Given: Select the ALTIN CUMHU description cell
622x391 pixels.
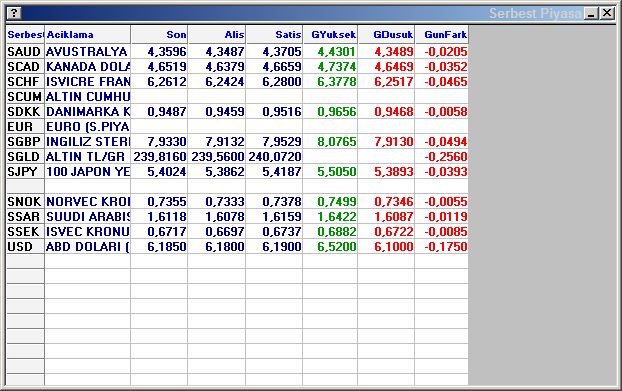Looking at the screenshot, I should pos(88,97).
